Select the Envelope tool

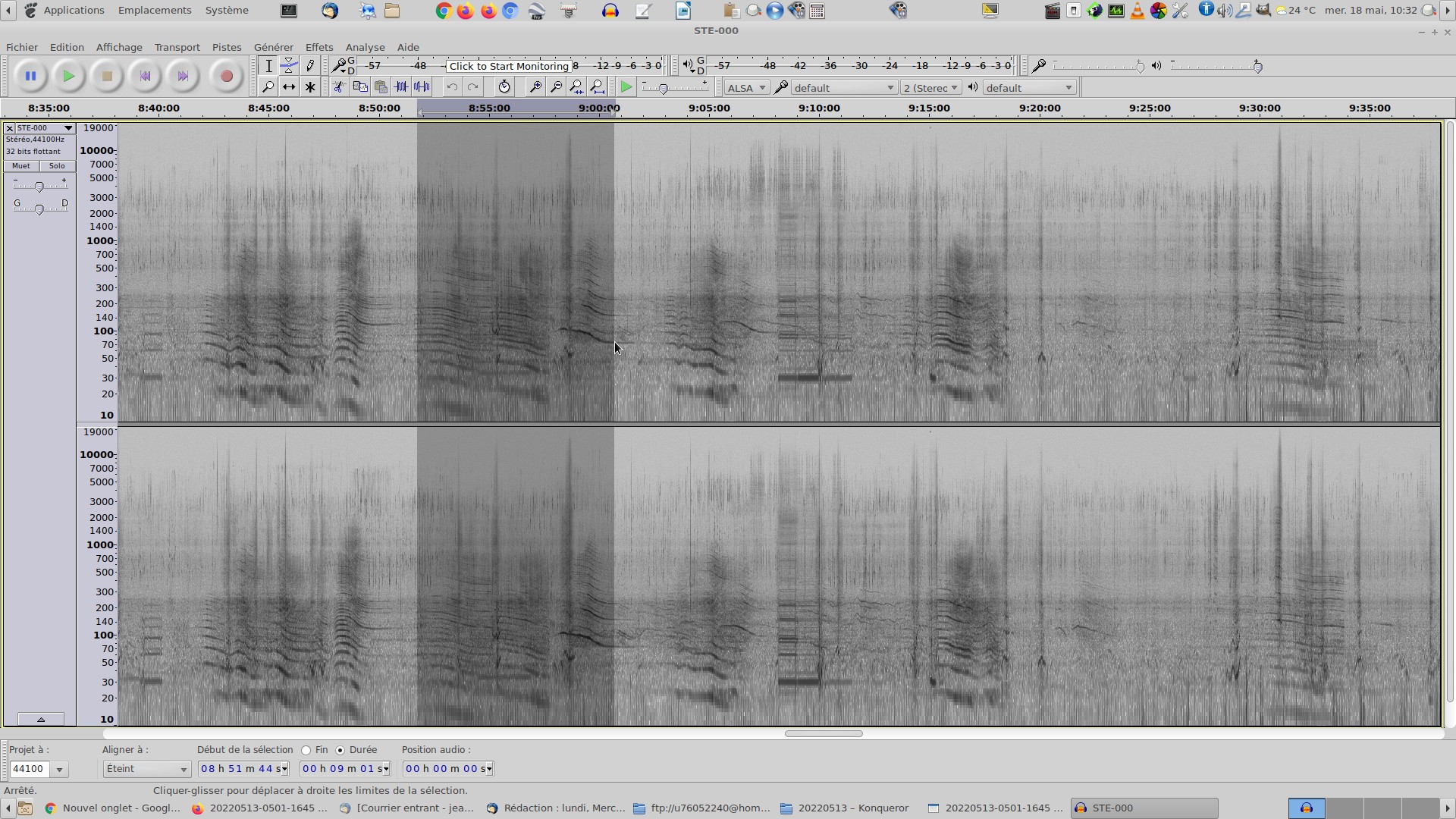click(289, 66)
